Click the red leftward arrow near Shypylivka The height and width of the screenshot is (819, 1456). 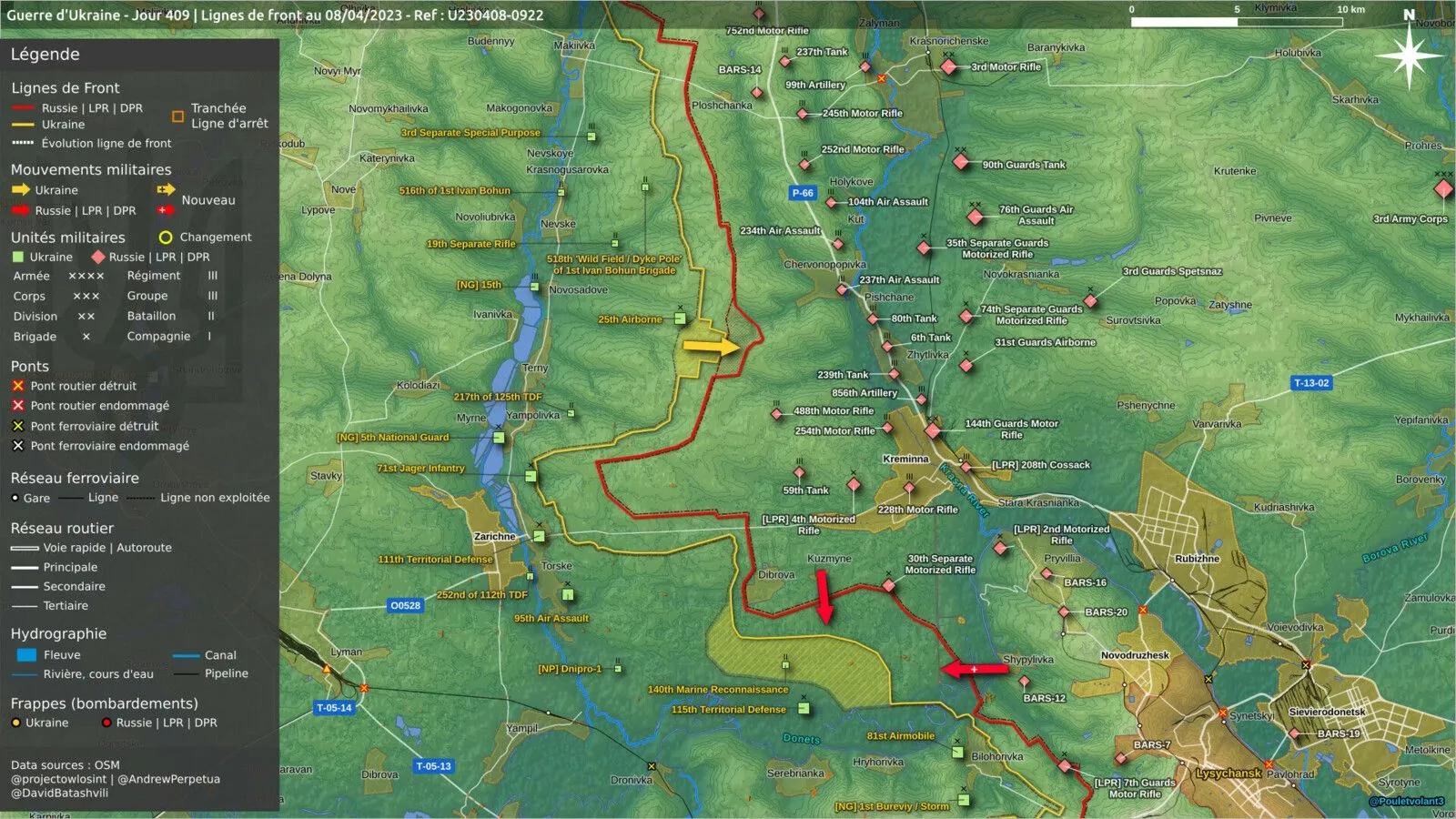975,670
